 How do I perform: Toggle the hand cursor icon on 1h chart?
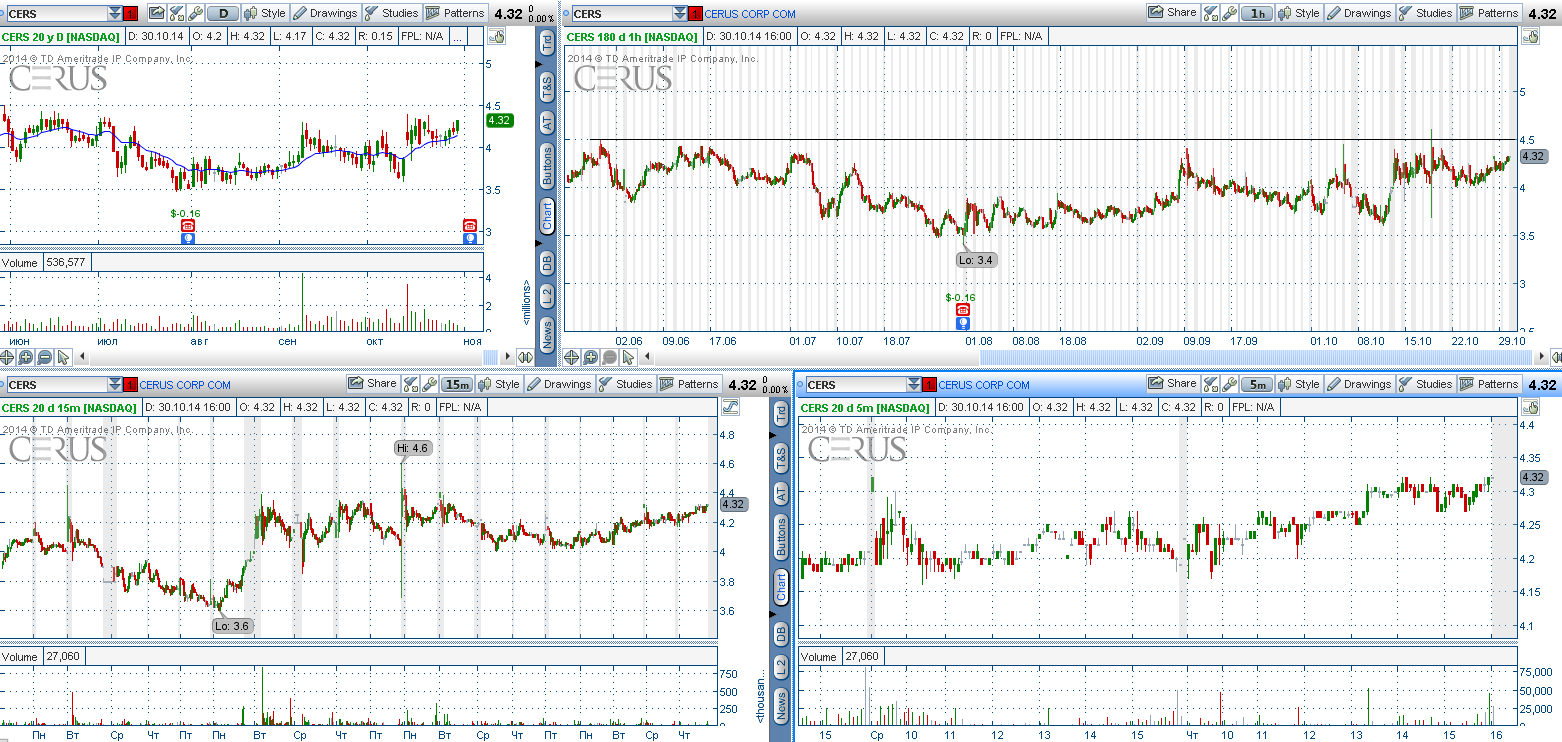pyautogui.click(x=1531, y=36)
